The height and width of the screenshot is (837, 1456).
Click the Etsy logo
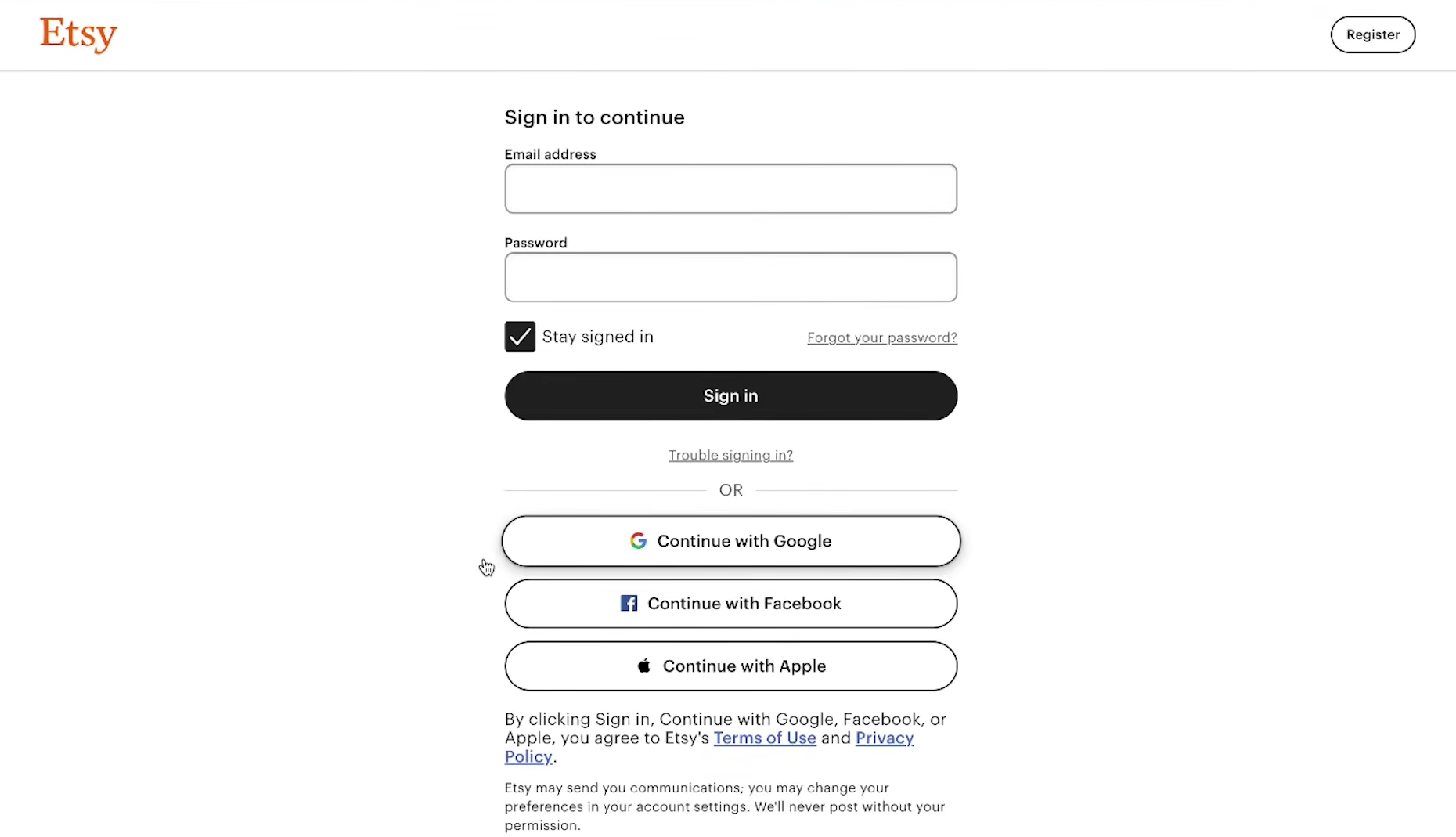pos(78,34)
